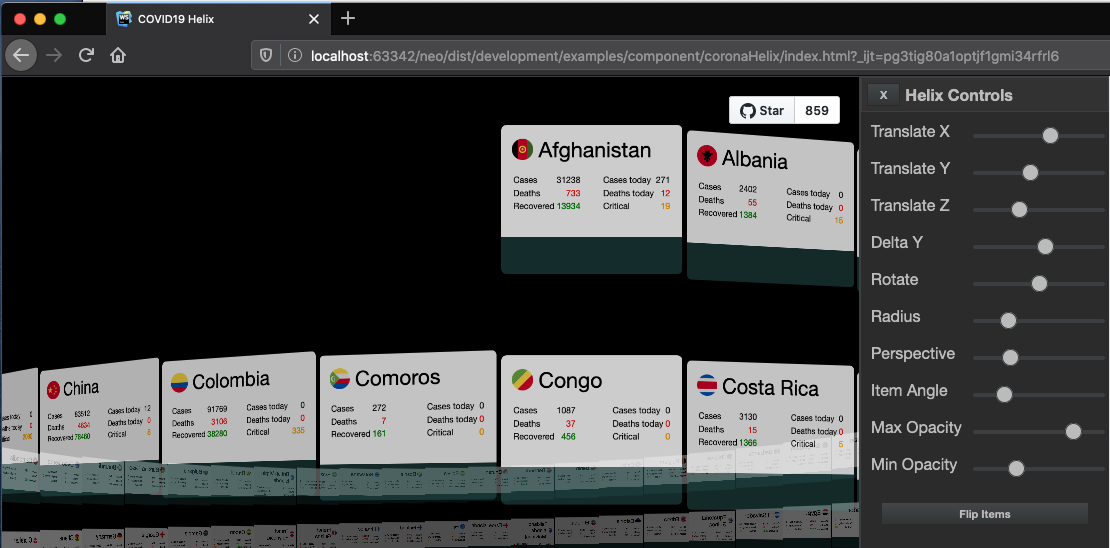The image size is (1110, 548).
Task: Click the GitHub Star button
Action: [x=762, y=110]
